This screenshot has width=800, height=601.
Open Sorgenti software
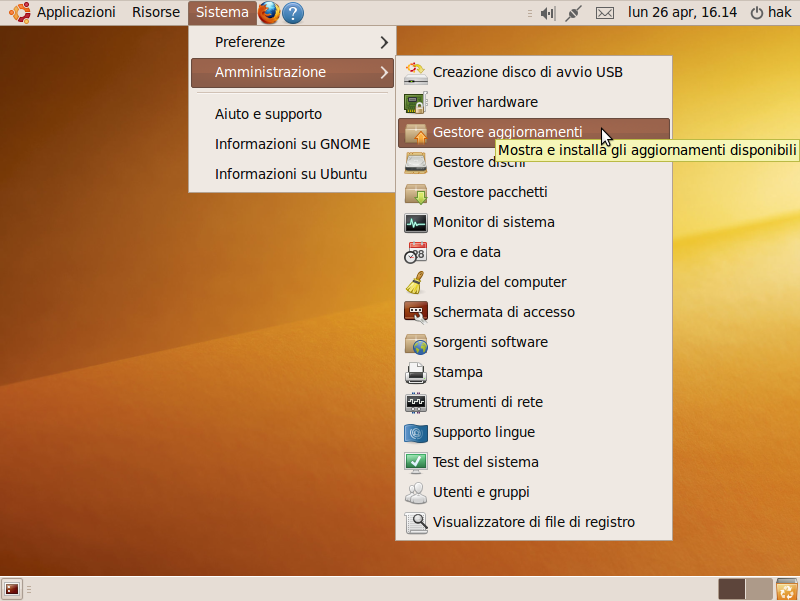click(x=534, y=342)
